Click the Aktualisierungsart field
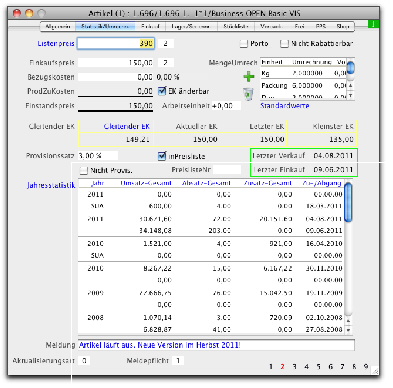Viewport: 393px width, 388px height. pyautogui.click(x=84, y=361)
